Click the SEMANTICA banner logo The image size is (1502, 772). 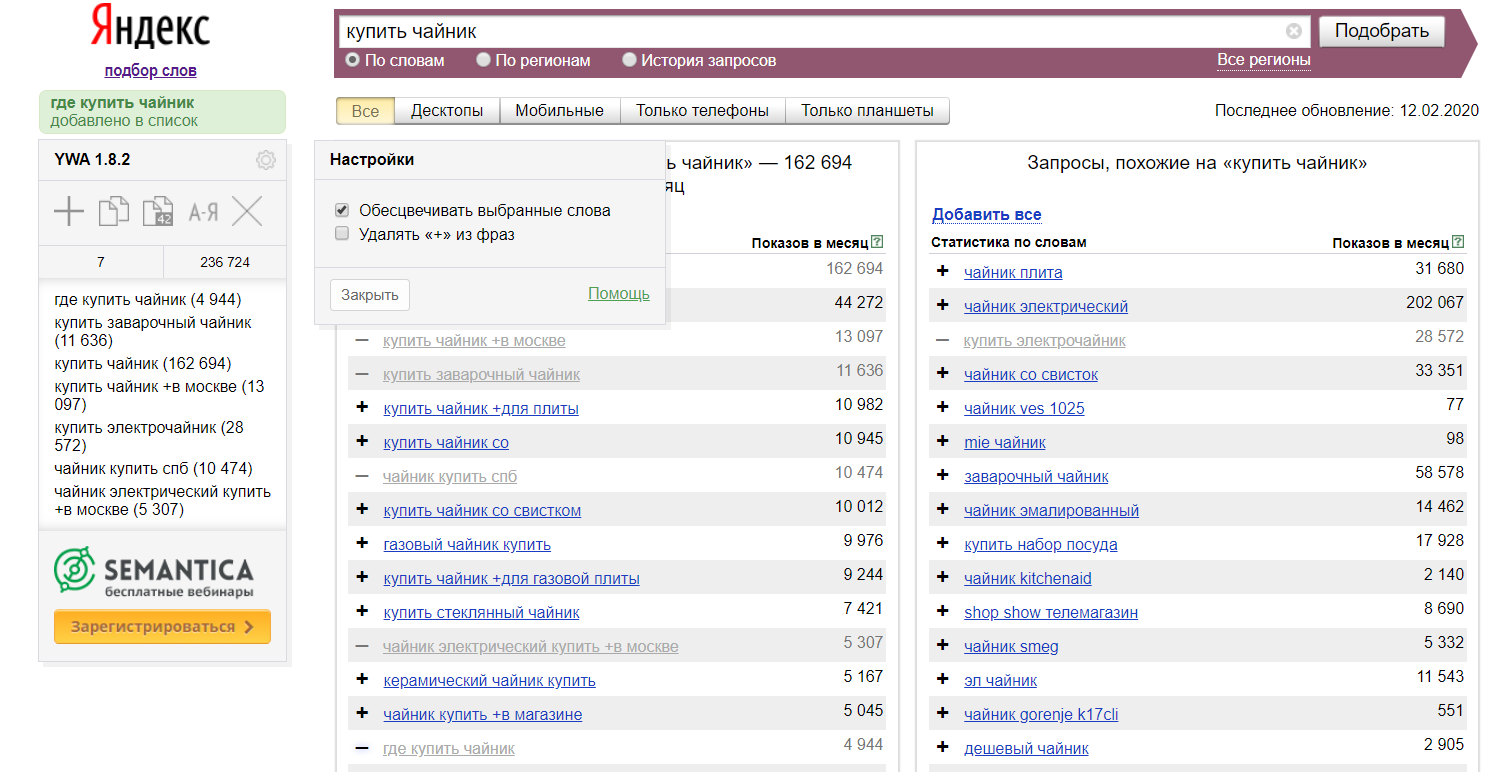click(154, 573)
